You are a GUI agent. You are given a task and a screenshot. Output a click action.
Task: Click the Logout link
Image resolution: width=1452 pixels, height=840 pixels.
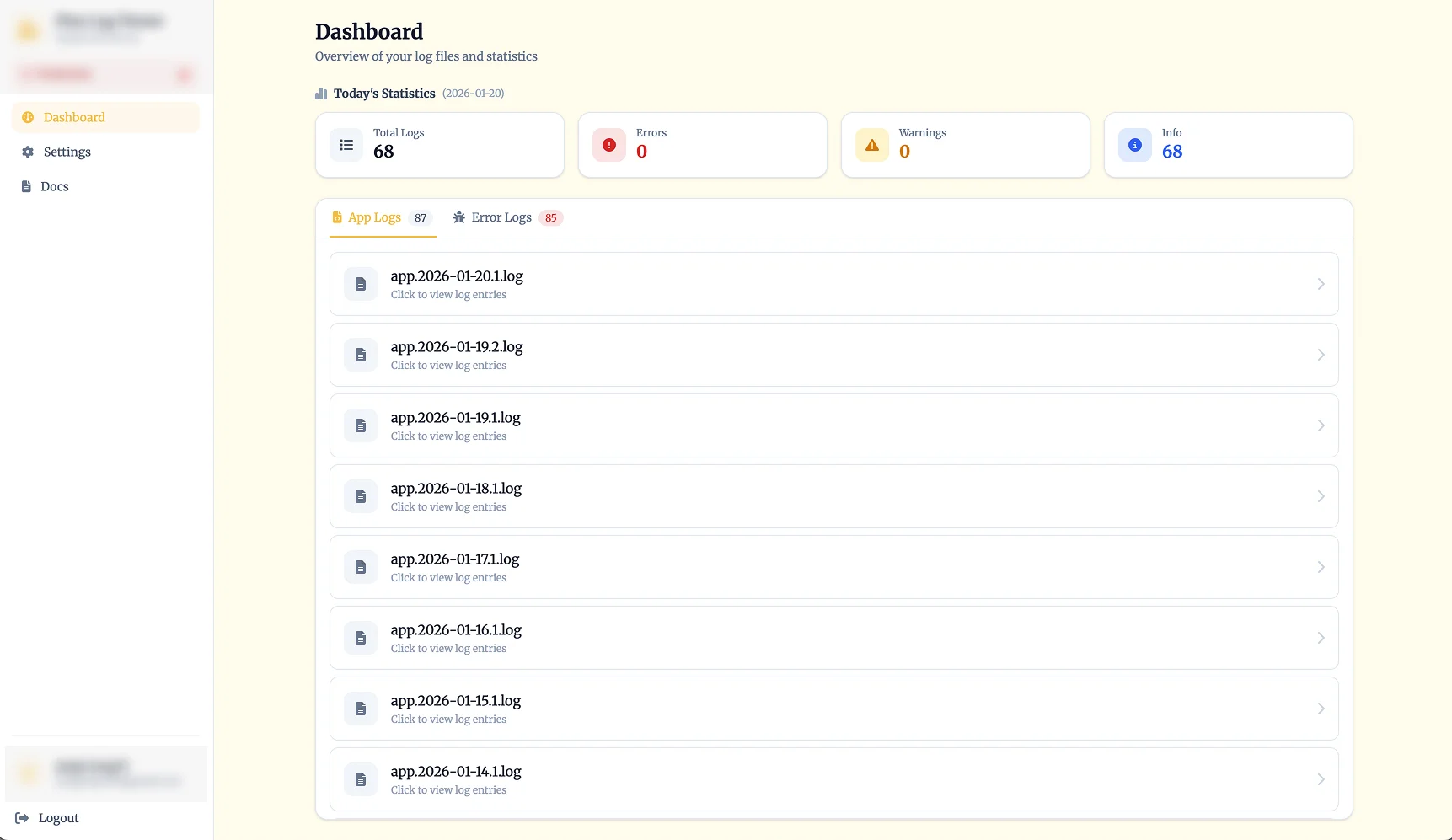coord(47,818)
